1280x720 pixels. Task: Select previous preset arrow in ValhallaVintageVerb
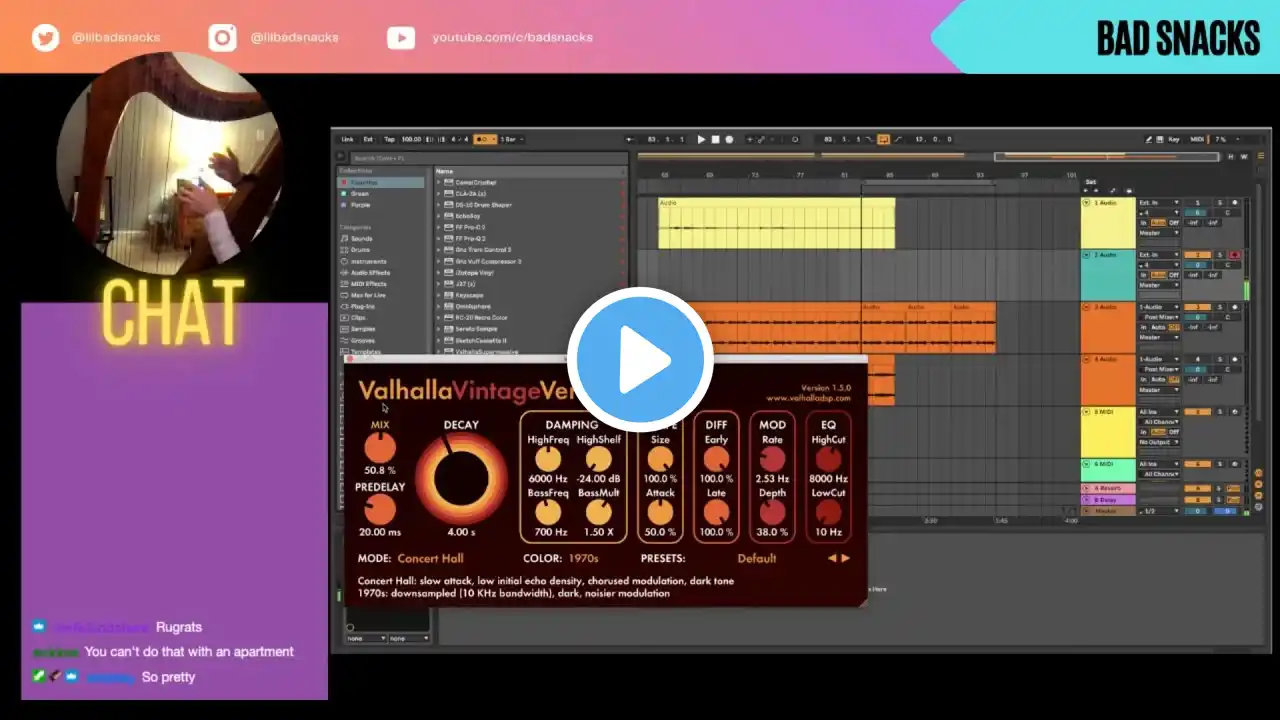[832, 558]
